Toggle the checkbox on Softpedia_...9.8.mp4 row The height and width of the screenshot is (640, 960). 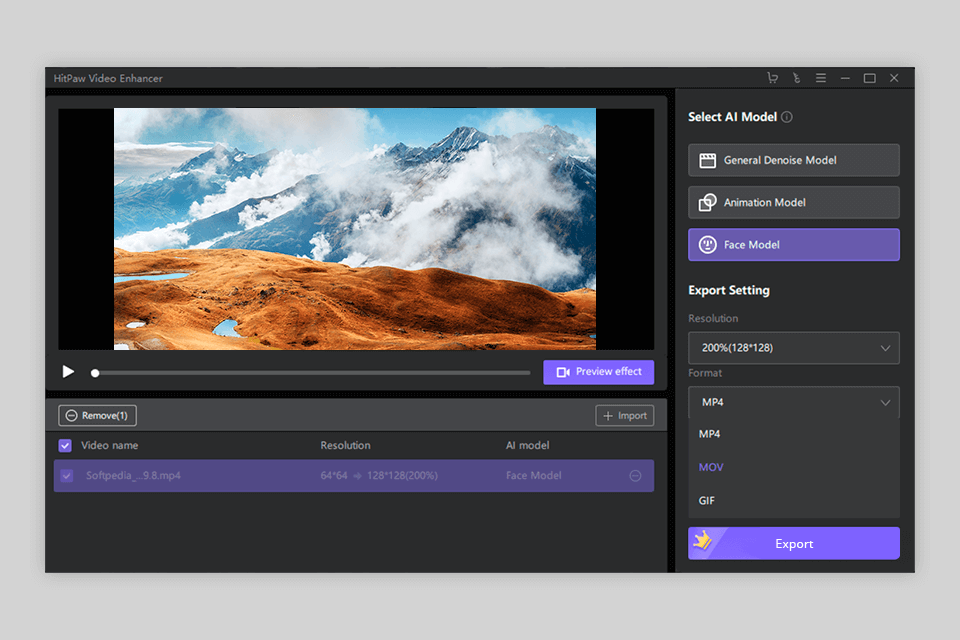pyautogui.click(x=66, y=476)
